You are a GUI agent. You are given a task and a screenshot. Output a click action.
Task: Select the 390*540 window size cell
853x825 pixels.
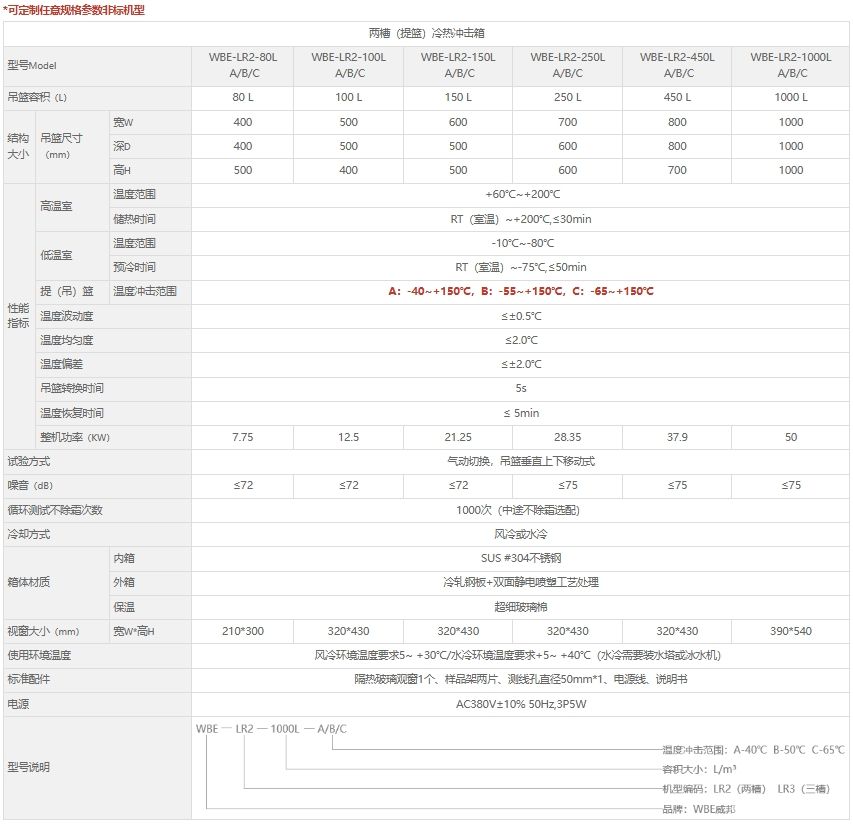click(x=790, y=631)
